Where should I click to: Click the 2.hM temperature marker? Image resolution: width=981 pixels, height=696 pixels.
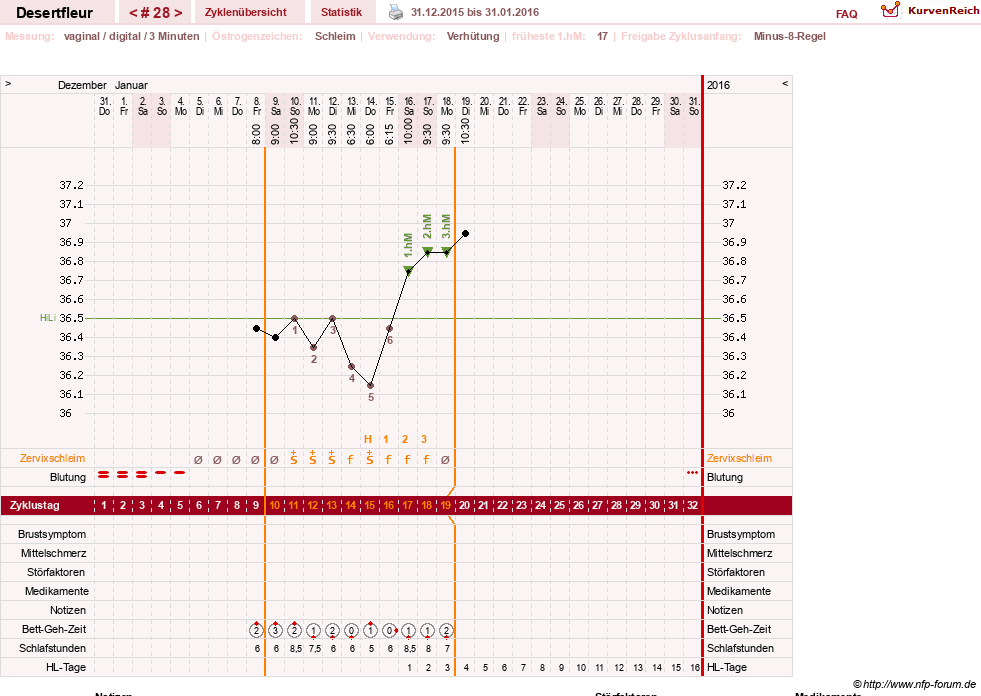(x=428, y=251)
